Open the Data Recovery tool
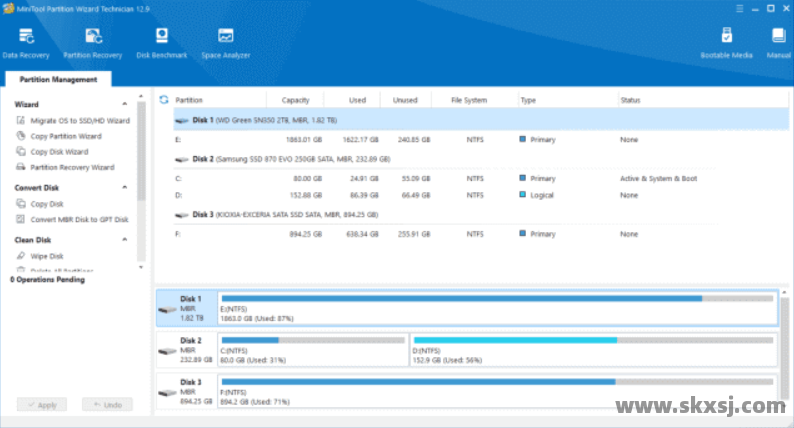794x428 pixels. point(26,42)
